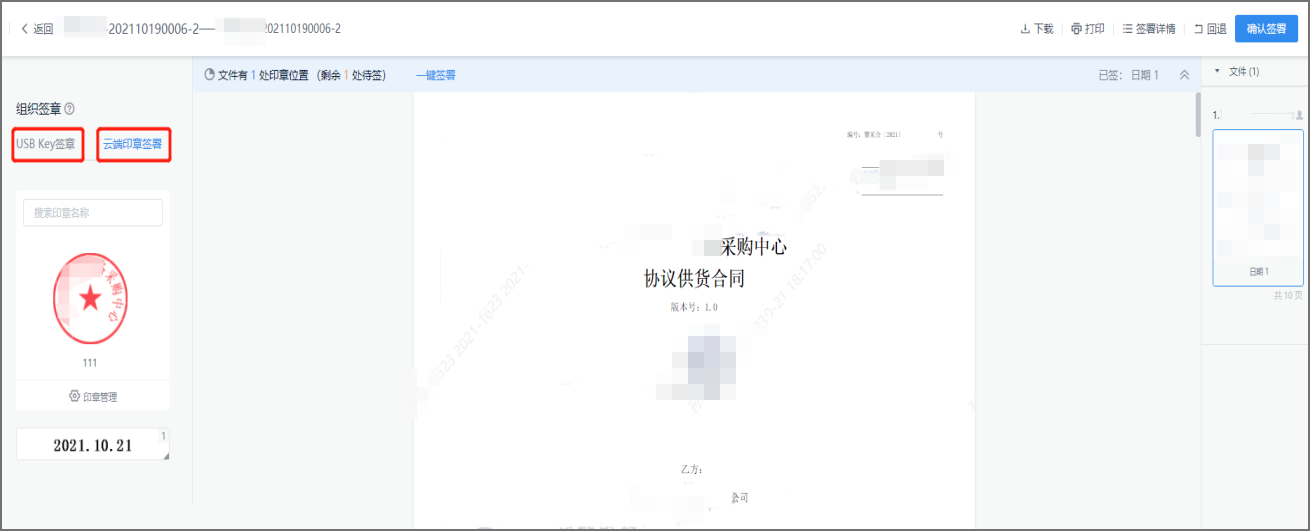Switch to USB Key签章 tab
1310x531 pixels.
pyautogui.click(x=47, y=145)
